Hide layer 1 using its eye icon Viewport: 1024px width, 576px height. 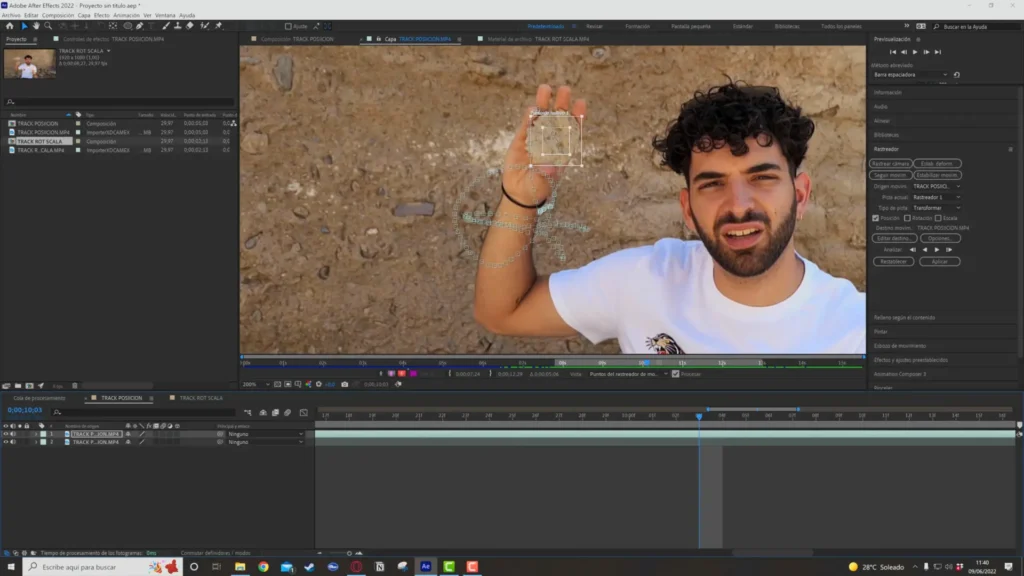pyautogui.click(x=5, y=434)
